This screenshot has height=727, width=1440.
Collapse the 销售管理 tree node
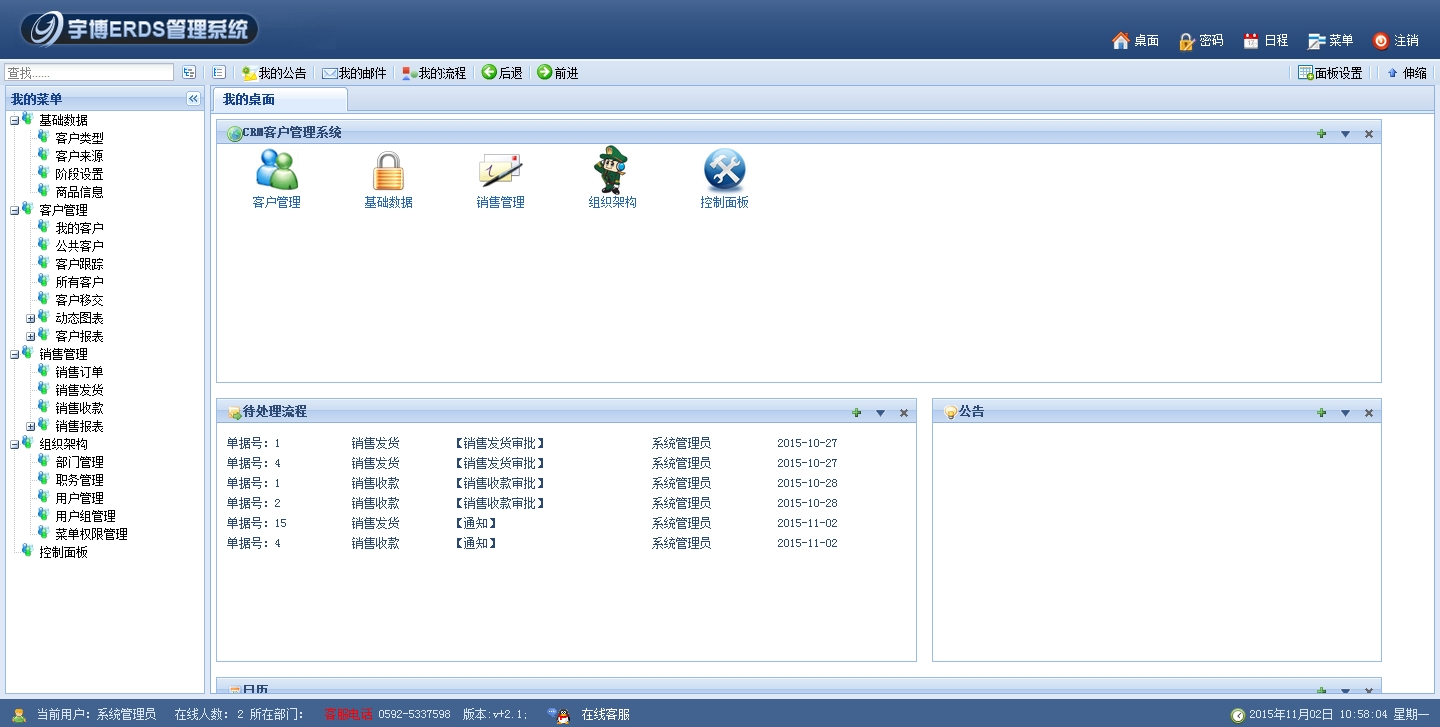click(x=14, y=355)
